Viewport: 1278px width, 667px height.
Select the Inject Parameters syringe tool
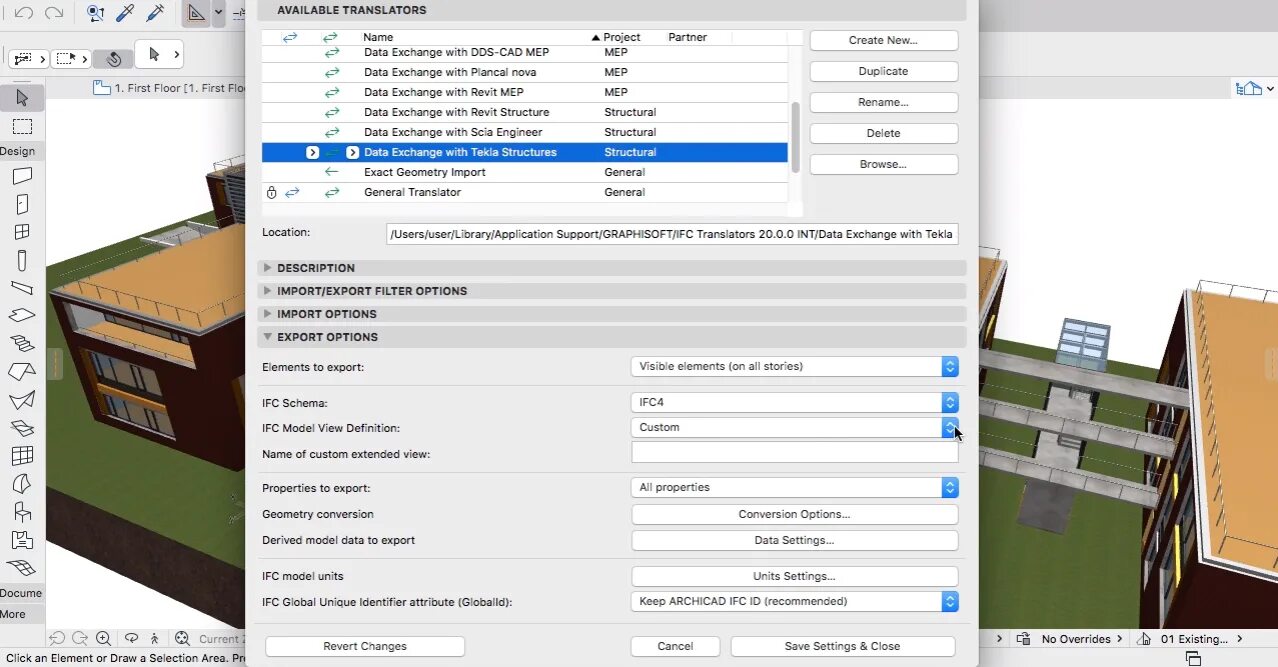click(x=155, y=13)
